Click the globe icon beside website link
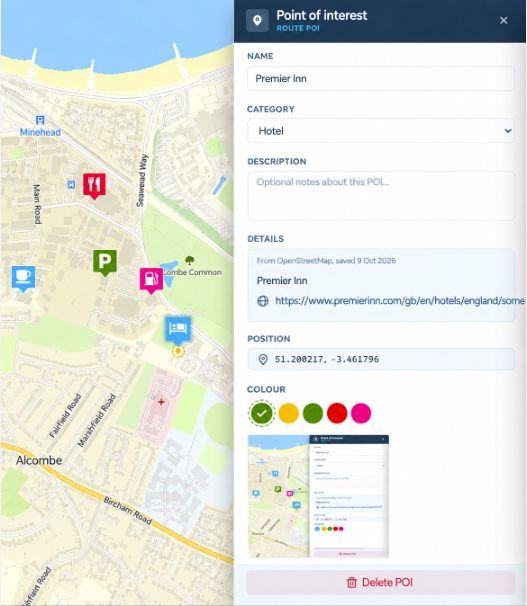 tap(263, 301)
